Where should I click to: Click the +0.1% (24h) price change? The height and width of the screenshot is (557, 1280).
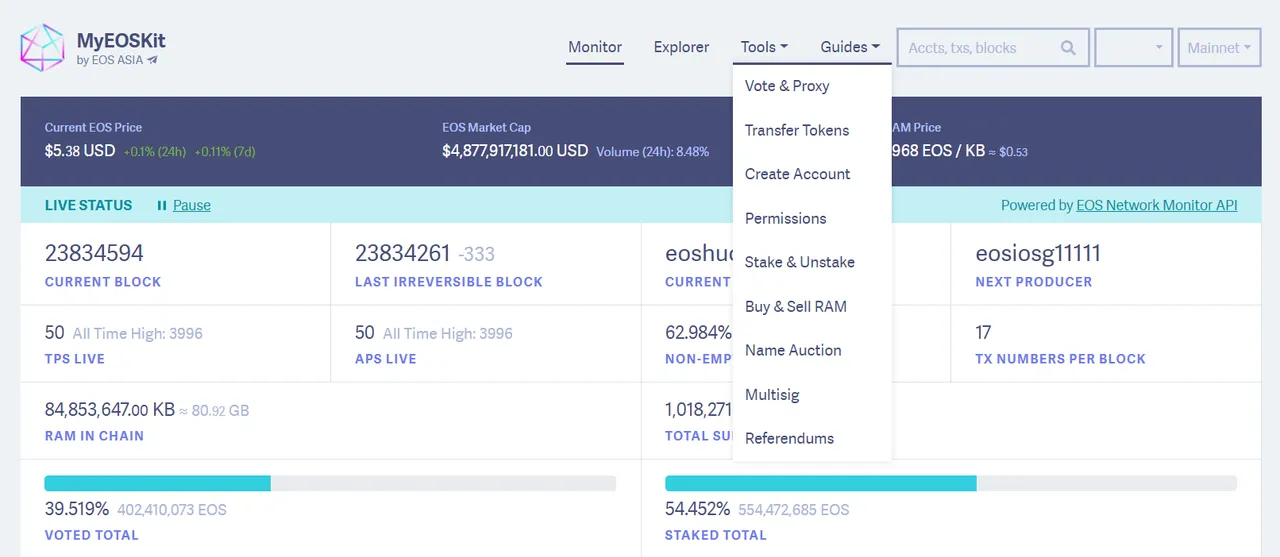click(x=155, y=152)
